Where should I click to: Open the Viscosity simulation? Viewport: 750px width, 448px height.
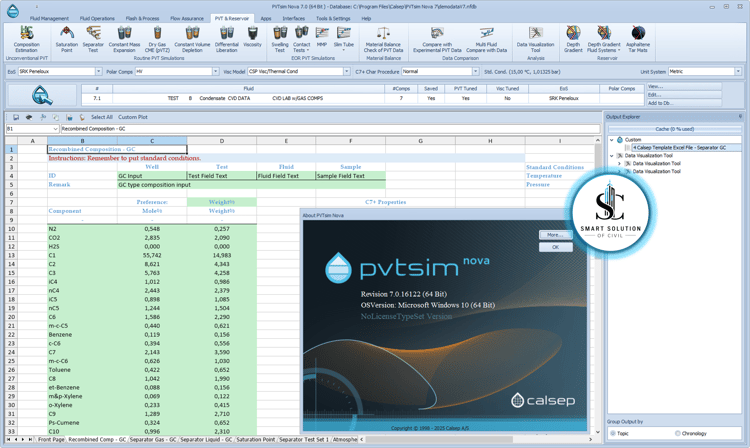pyautogui.click(x=252, y=37)
